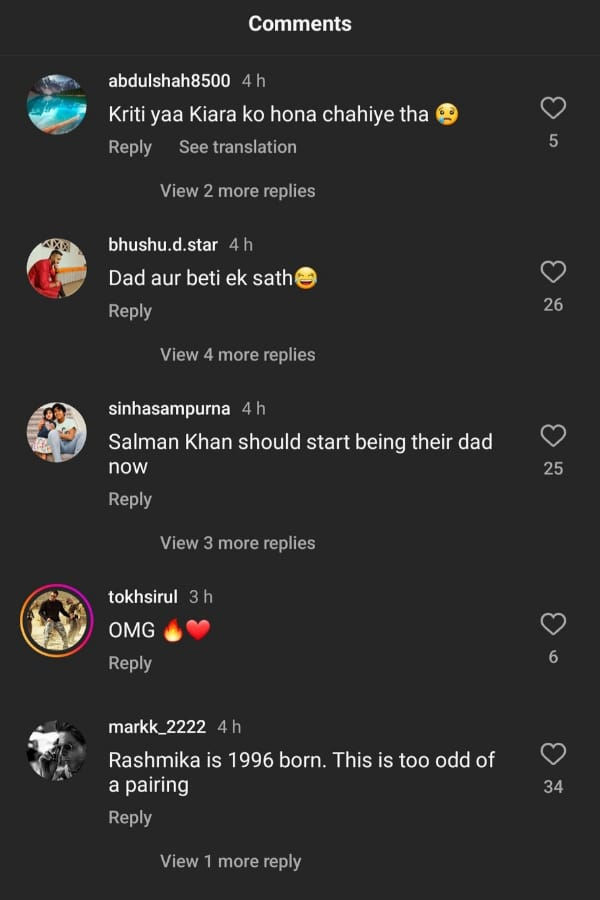Expand 4 more replies under bhushu.d.star's comment
This screenshot has height=900, width=600.
coord(237,354)
